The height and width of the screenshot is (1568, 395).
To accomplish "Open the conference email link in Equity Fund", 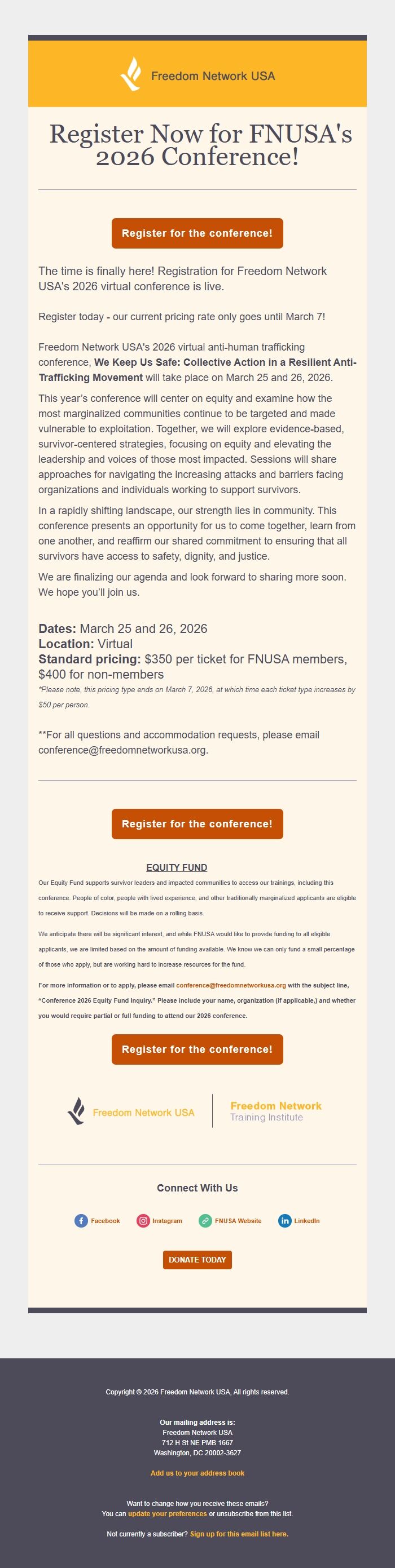I will pyautogui.click(x=230, y=985).
